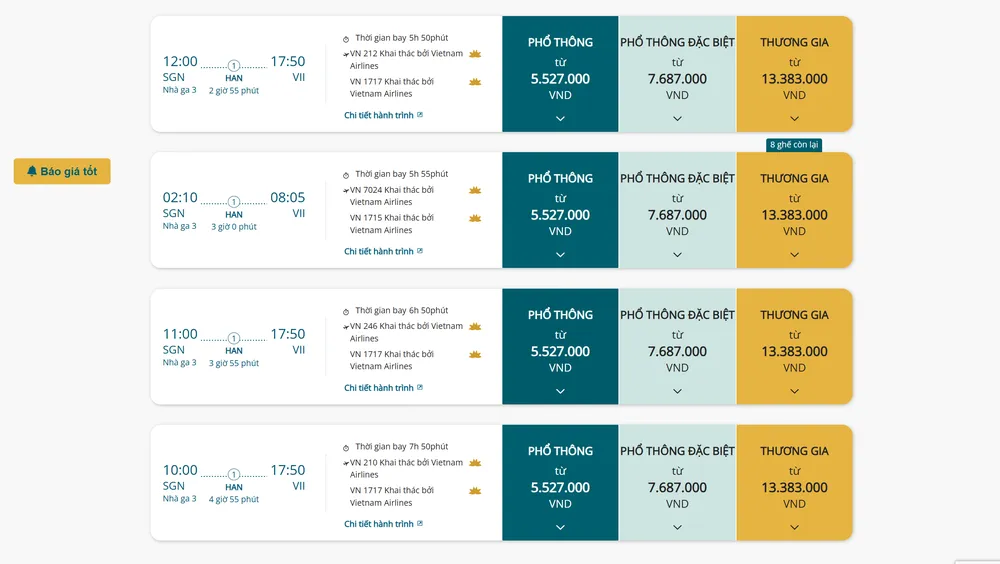Click the airplane icon next to VN 246
This screenshot has width=1000, height=564.
tap(346, 326)
